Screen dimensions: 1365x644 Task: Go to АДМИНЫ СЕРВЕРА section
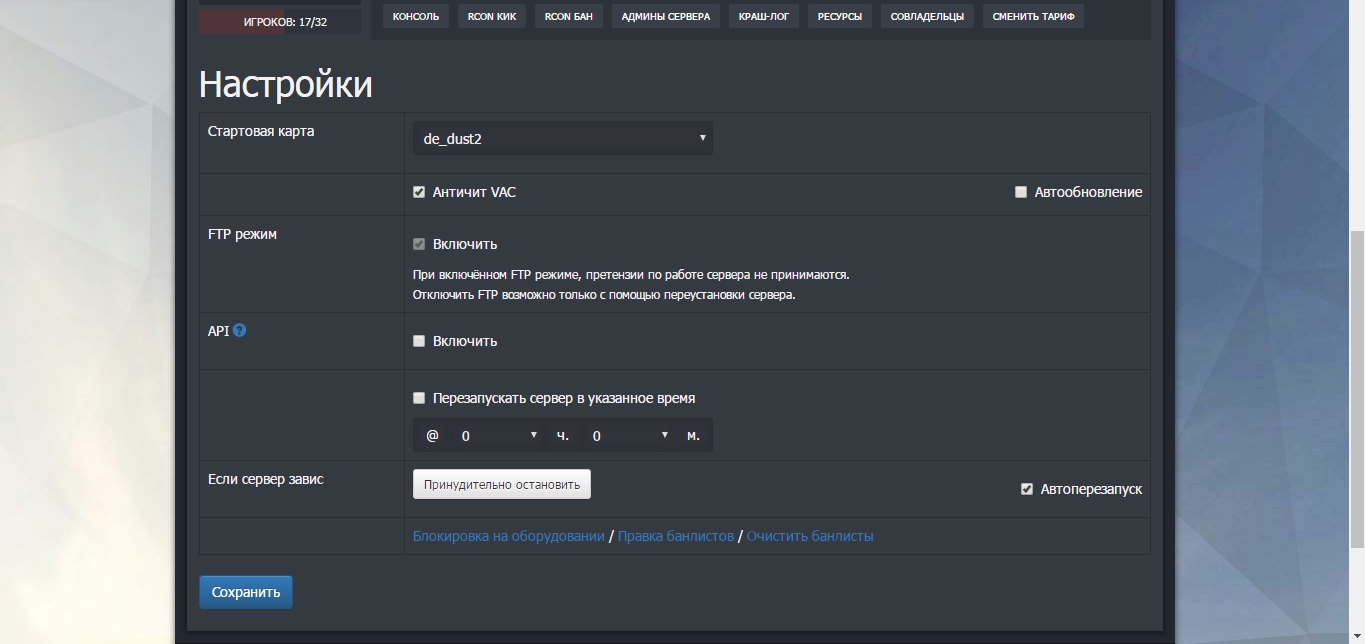666,16
